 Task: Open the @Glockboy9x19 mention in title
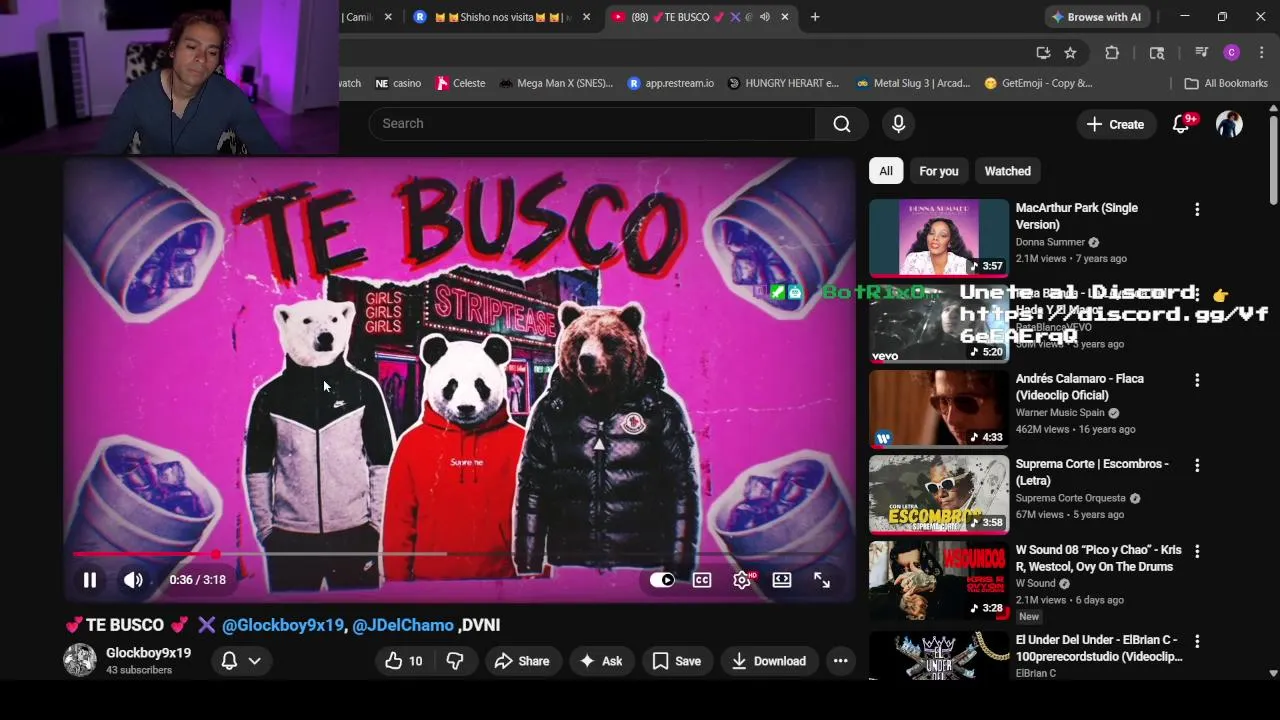click(x=283, y=625)
